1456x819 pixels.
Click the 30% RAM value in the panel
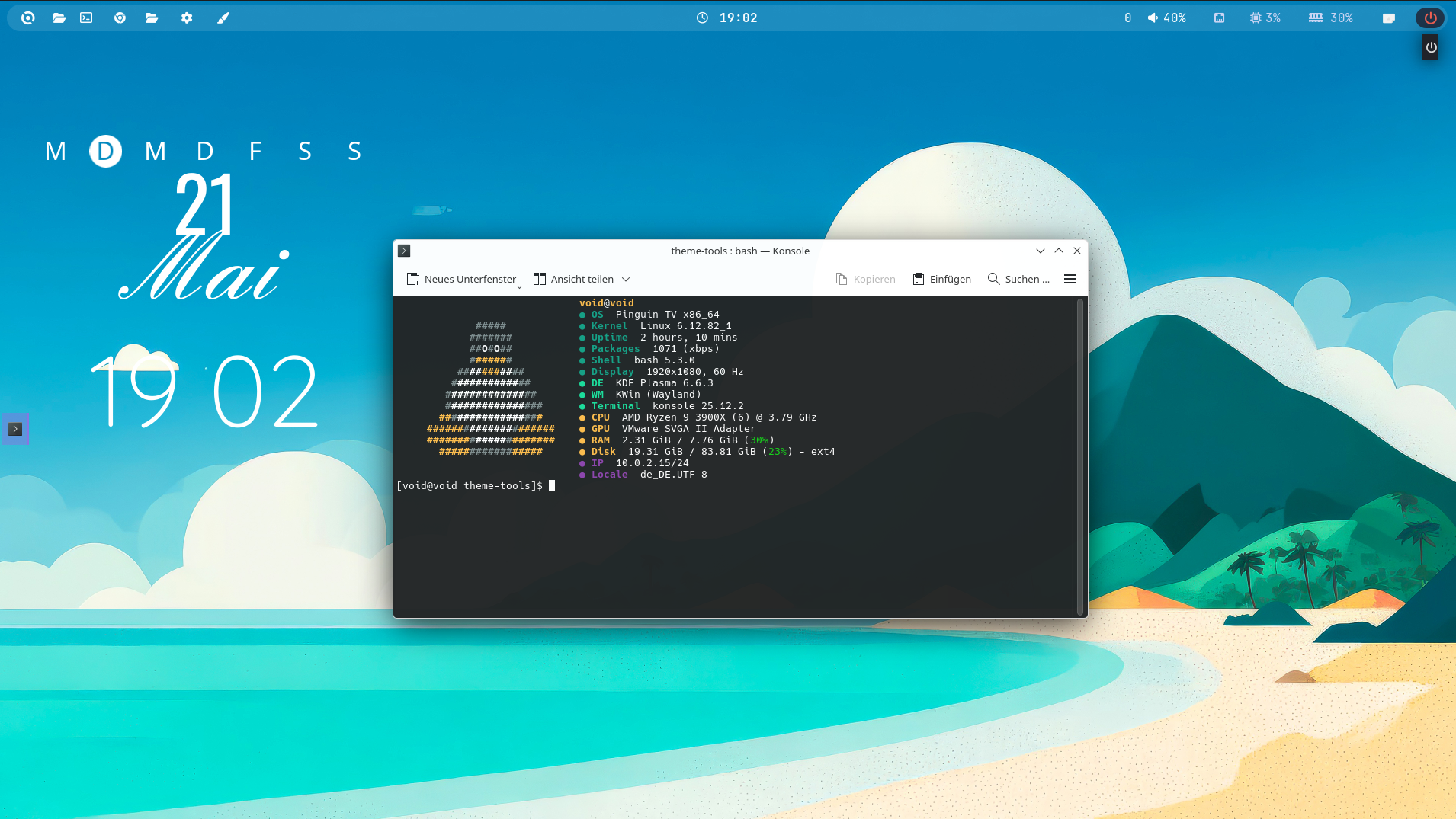pos(1342,18)
